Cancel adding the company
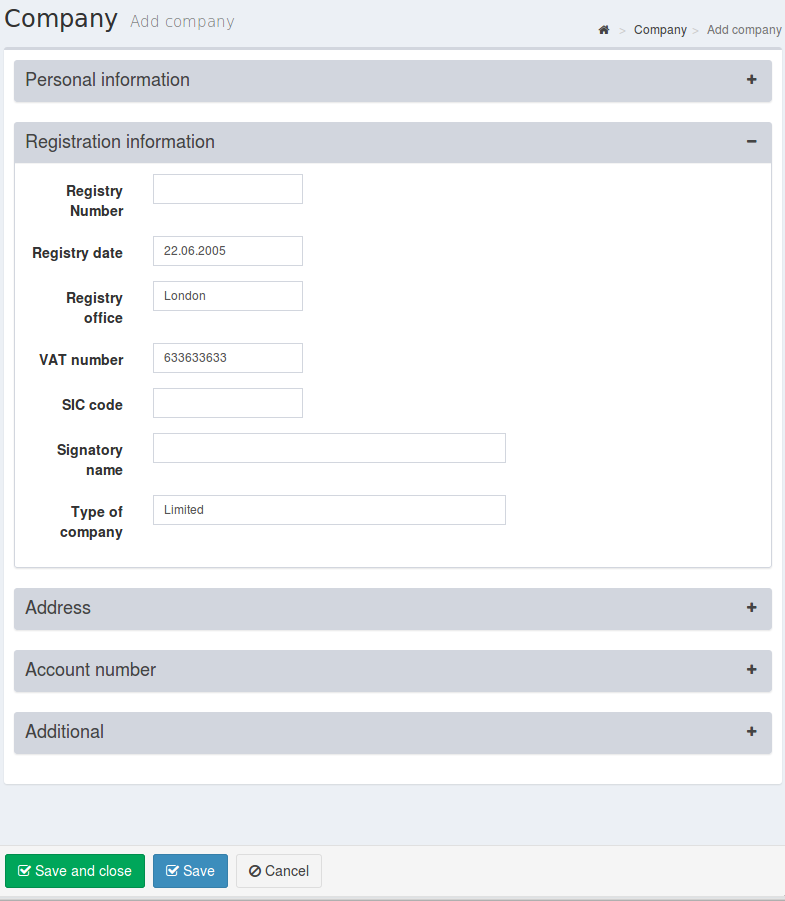This screenshot has height=901, width=785. [279, 871]
